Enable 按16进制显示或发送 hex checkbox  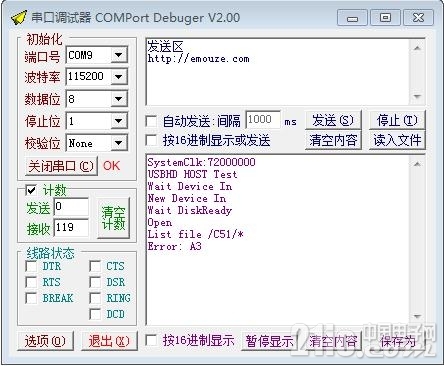[x=151, y=140]
